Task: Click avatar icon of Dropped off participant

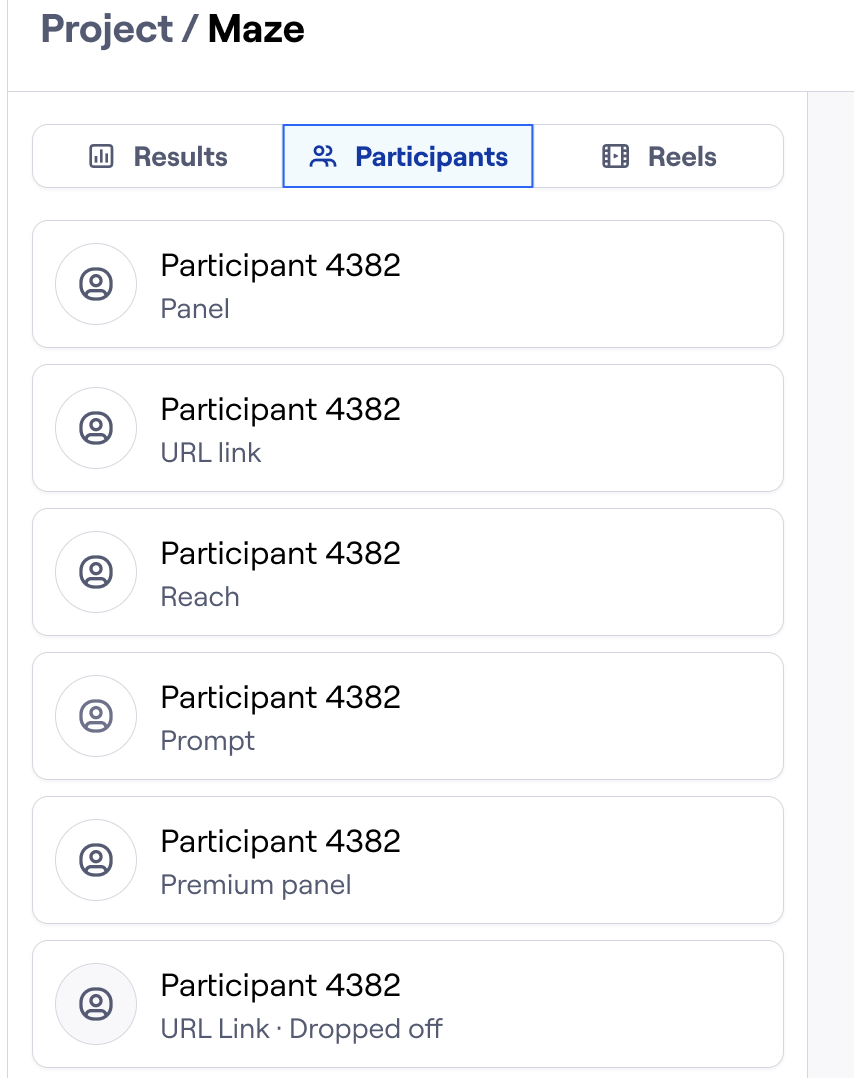Action: coord(96,1004)
